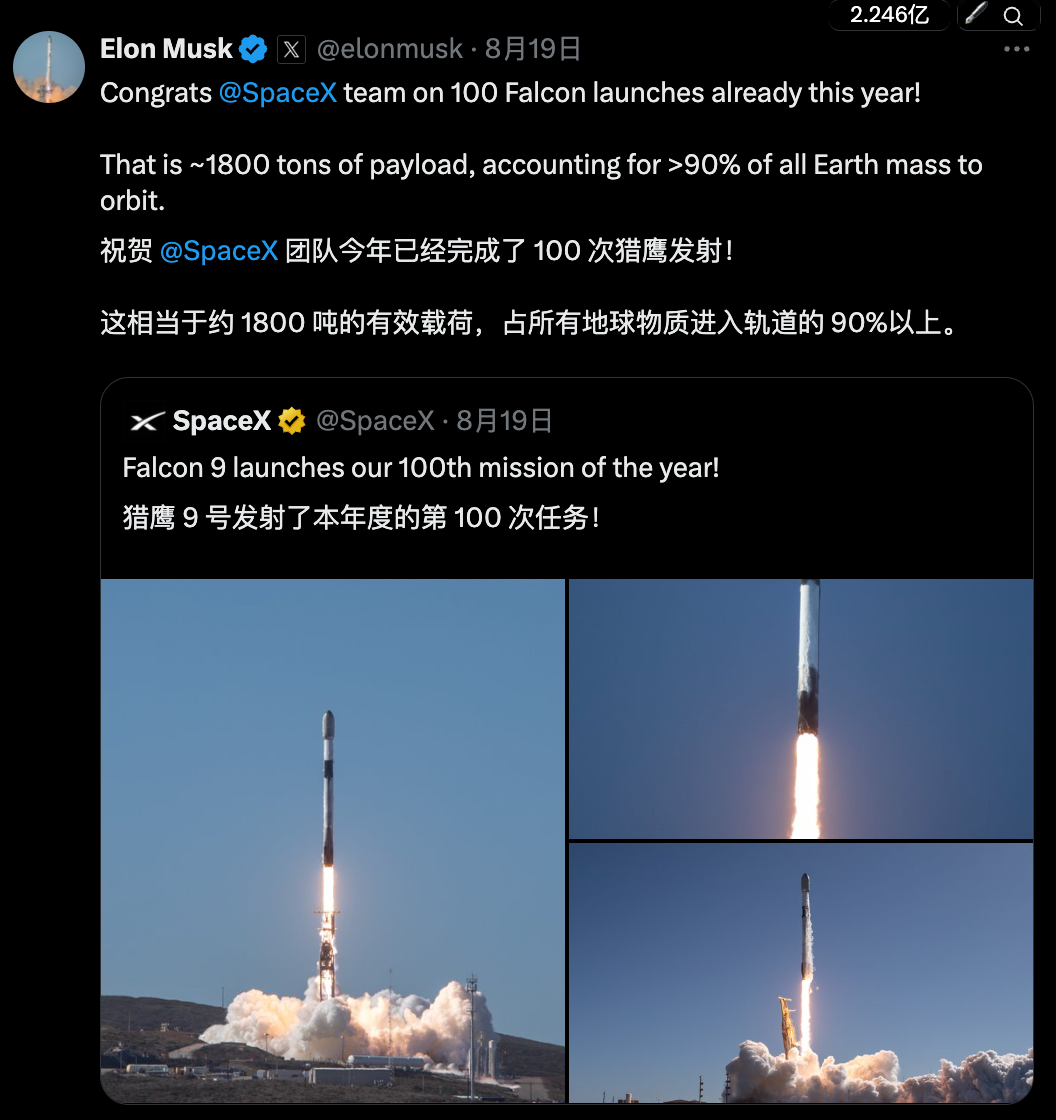
Task: Follow the @SpaceX mention in Chinese translation
Action: pyautogui.click(x=219, y=251)
